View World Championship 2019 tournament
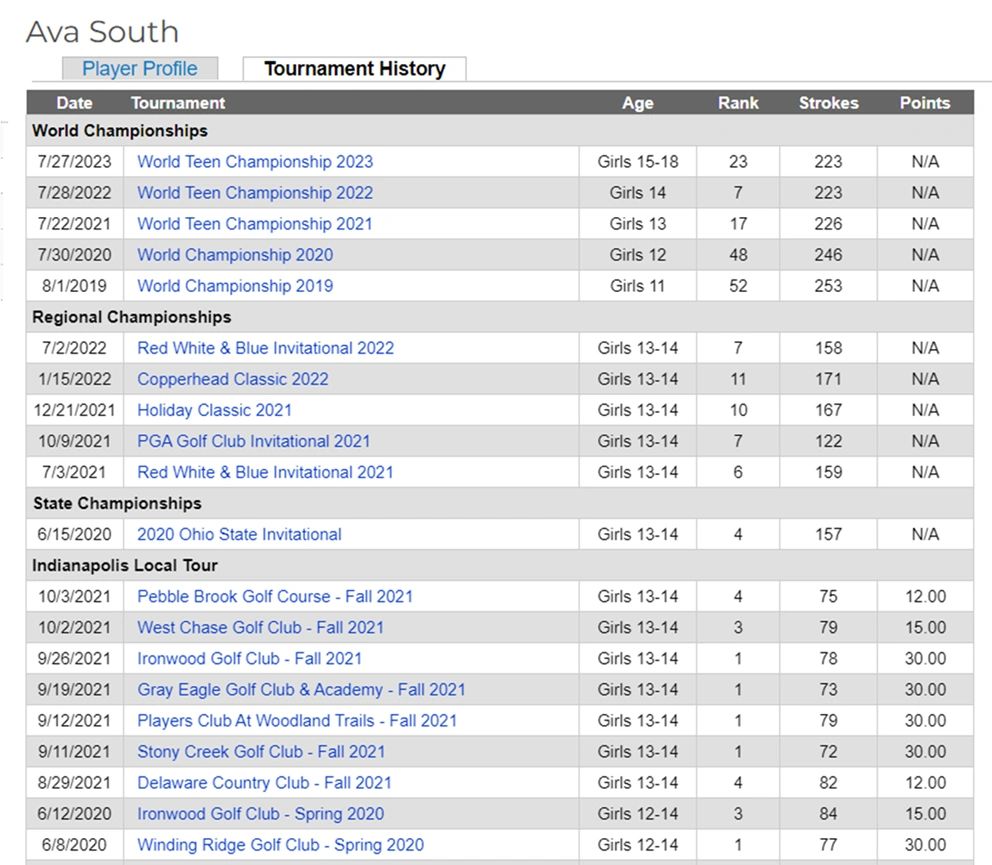 point(235,286)
